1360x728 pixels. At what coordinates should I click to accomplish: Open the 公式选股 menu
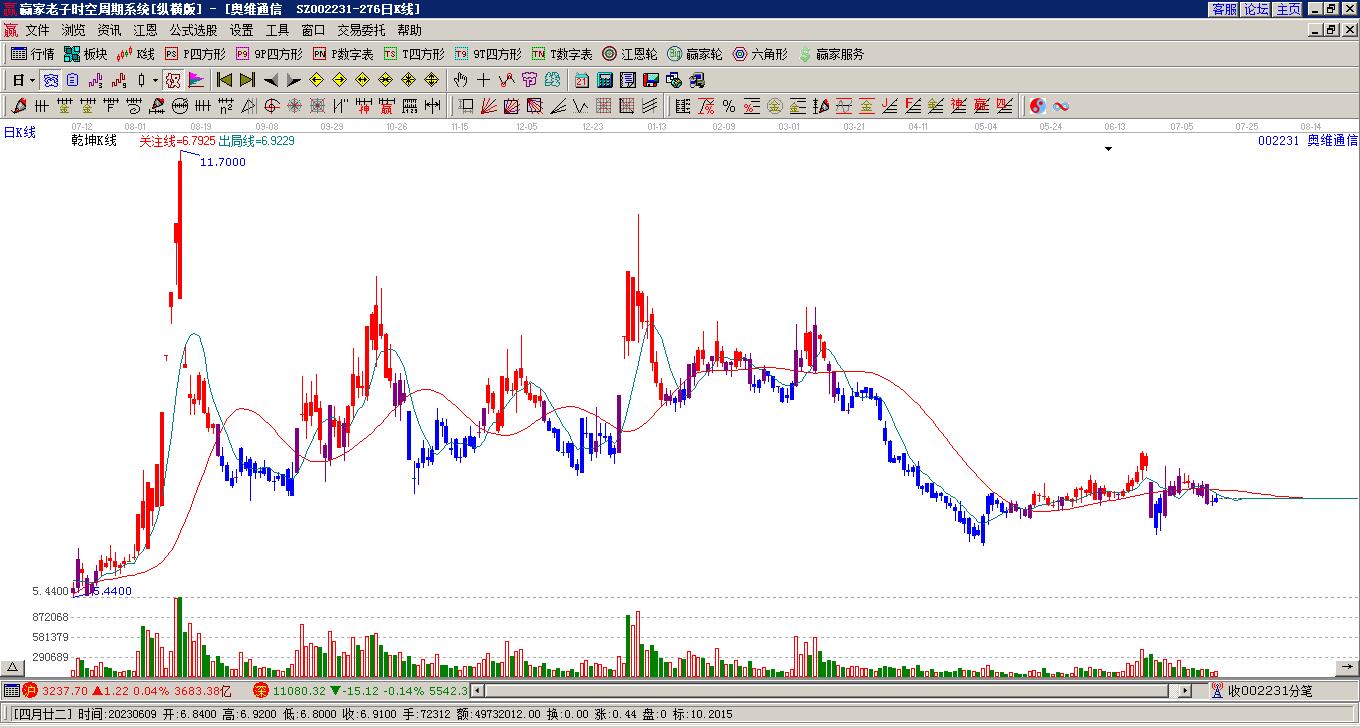point(193,31)
